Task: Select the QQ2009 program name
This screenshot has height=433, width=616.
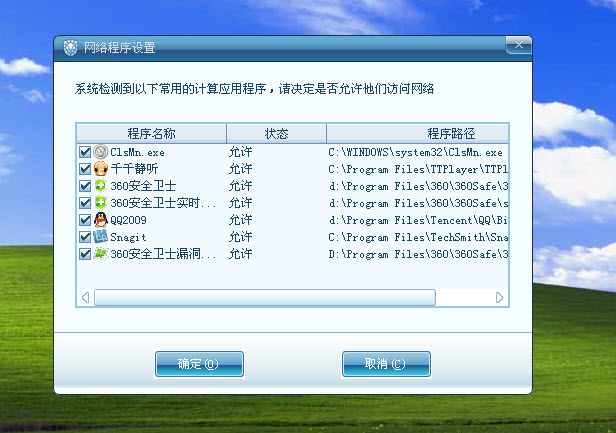Action: [128, 220]
